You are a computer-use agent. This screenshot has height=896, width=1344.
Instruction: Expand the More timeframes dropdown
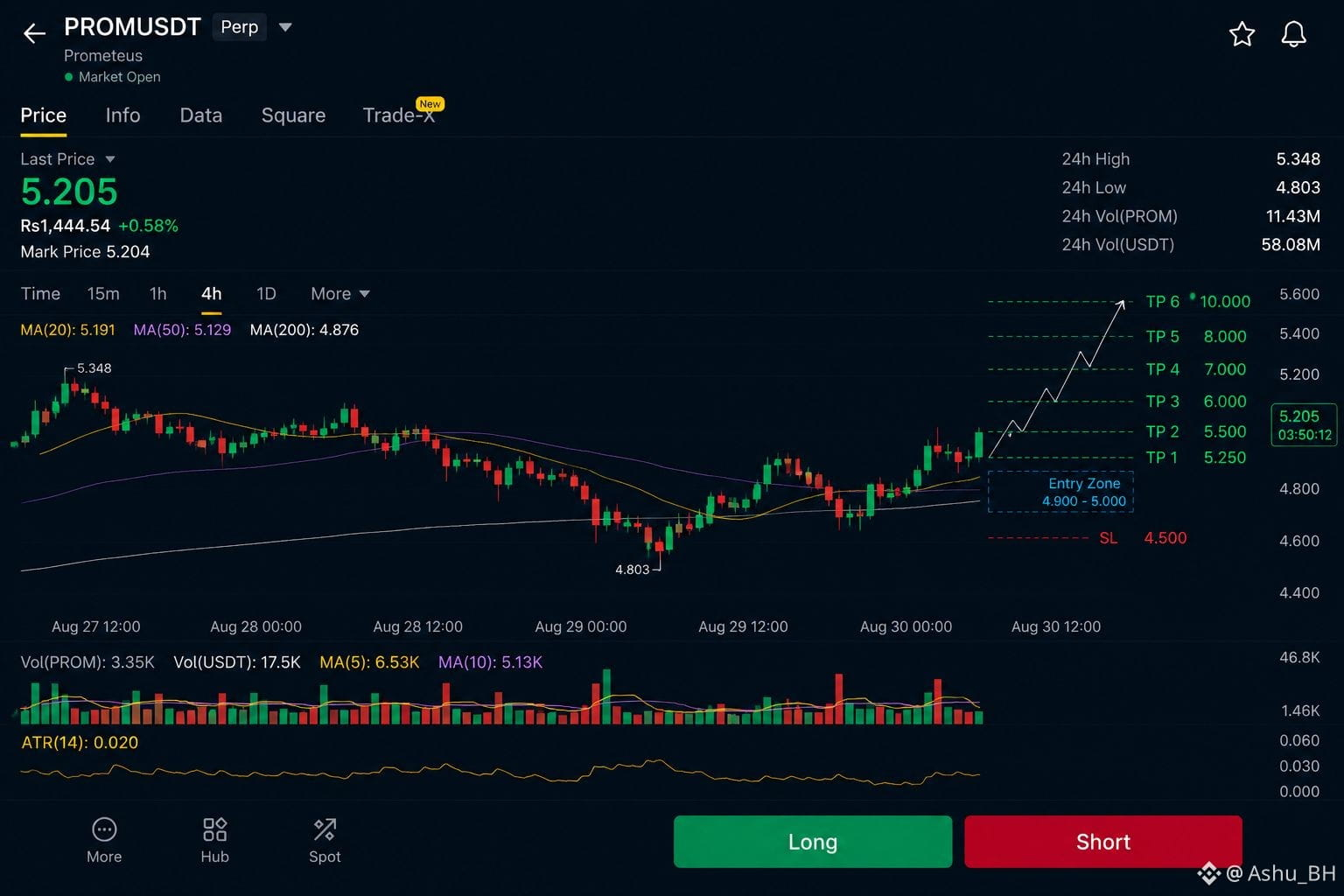coord(340,294)
